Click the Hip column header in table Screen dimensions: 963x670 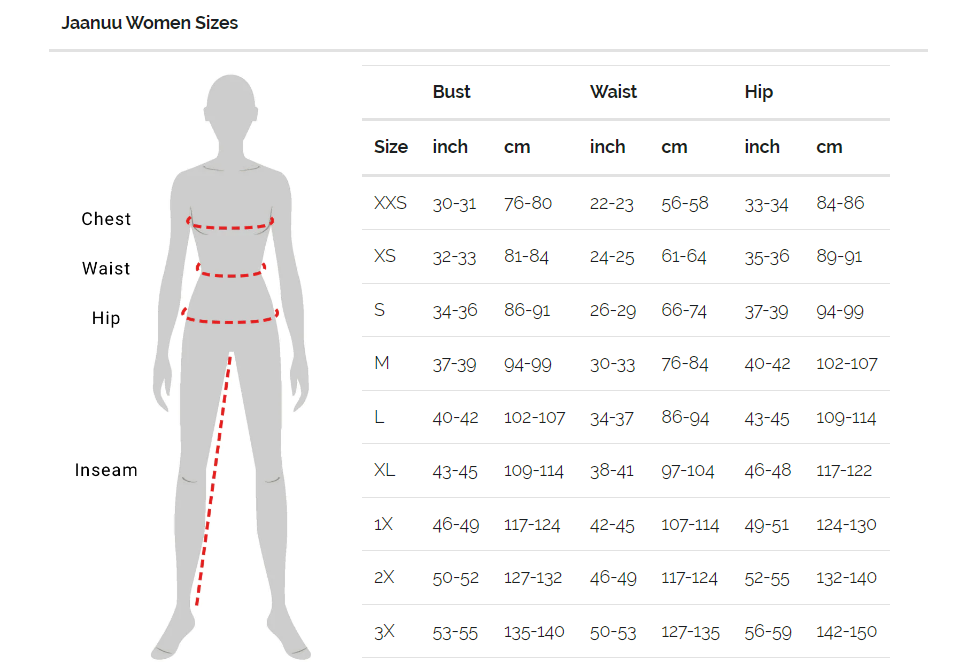pos(759,92)
